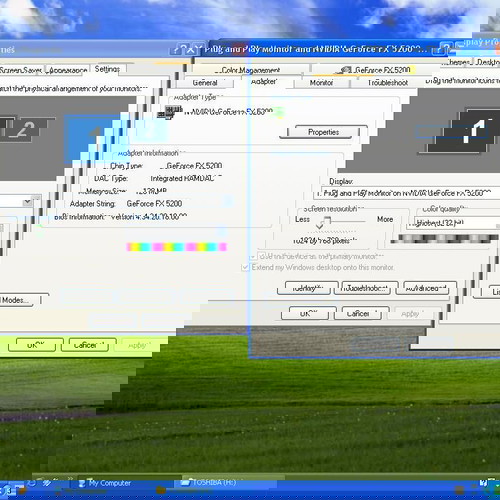Click the More label by the resolution slider

[x=385, y=219]
